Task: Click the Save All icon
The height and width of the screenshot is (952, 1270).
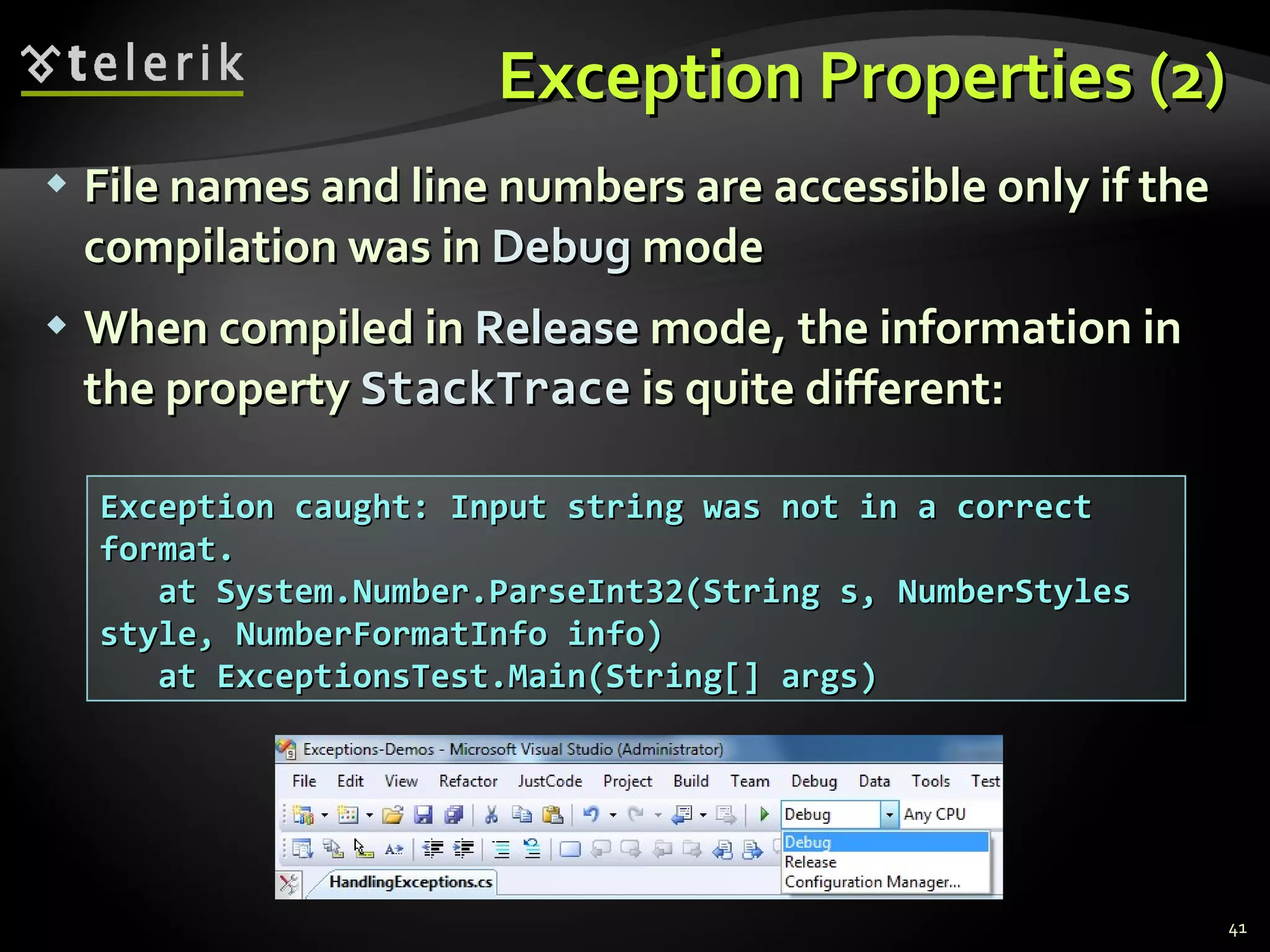Action: point(454,814)
